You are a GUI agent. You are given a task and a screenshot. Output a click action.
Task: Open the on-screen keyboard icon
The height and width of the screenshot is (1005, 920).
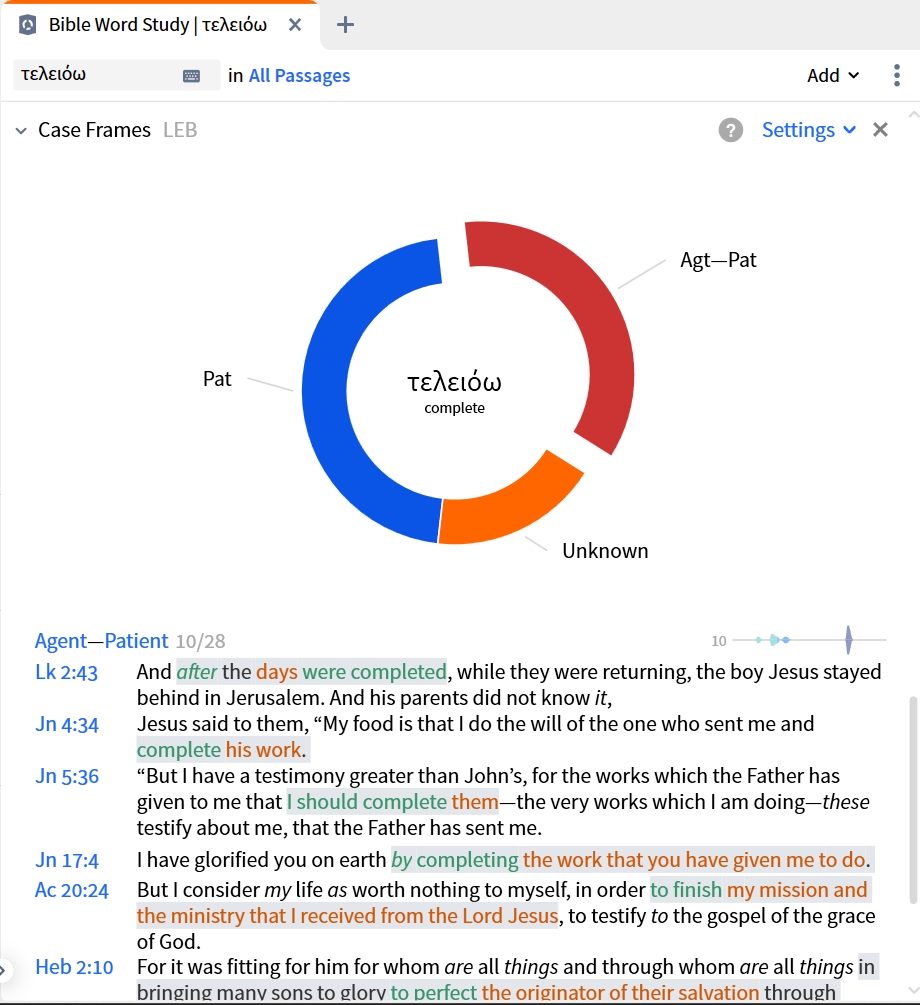pyautogui.click(x=191, y=76)
